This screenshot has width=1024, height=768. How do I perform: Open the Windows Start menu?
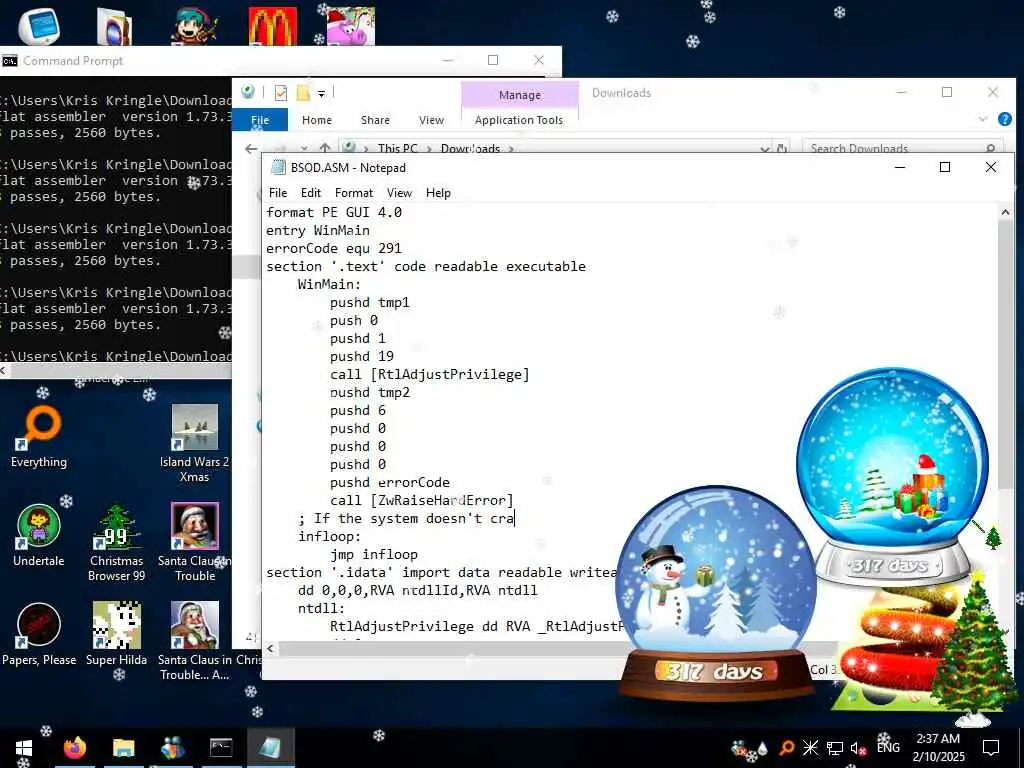click(24, 748)
